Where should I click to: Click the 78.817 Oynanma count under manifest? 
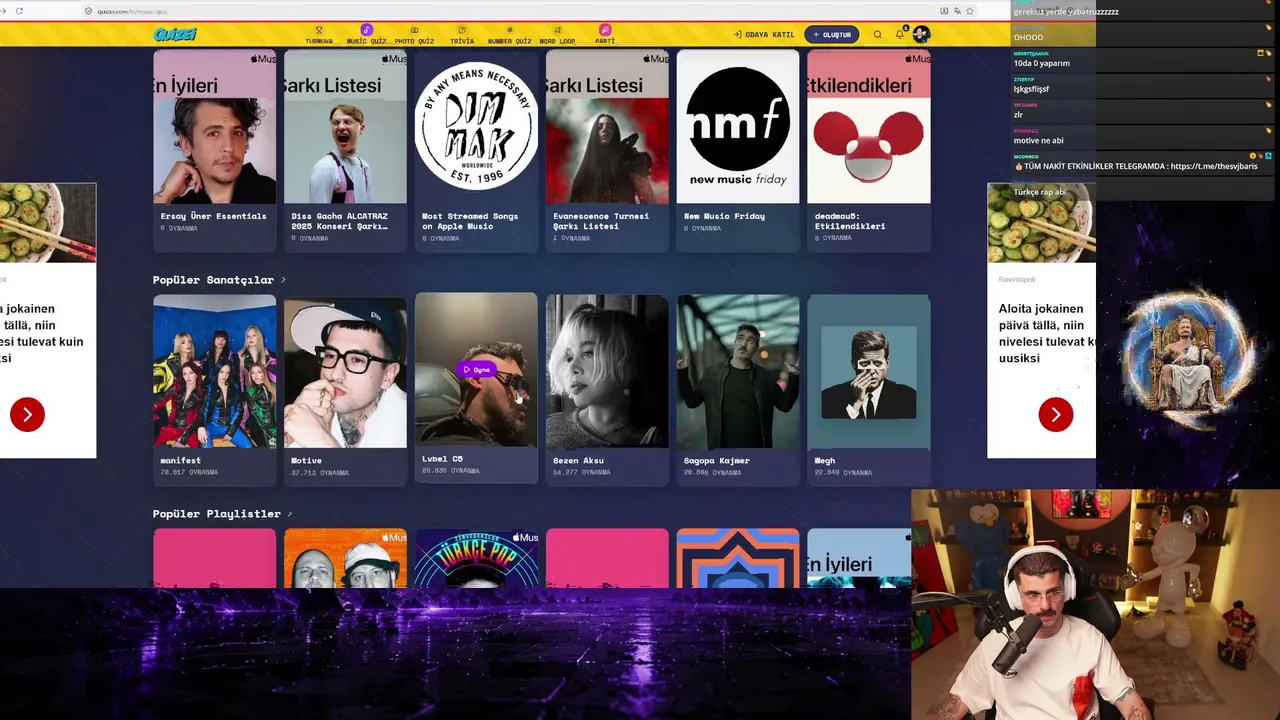pyautogui.click(x=189, y=472)
